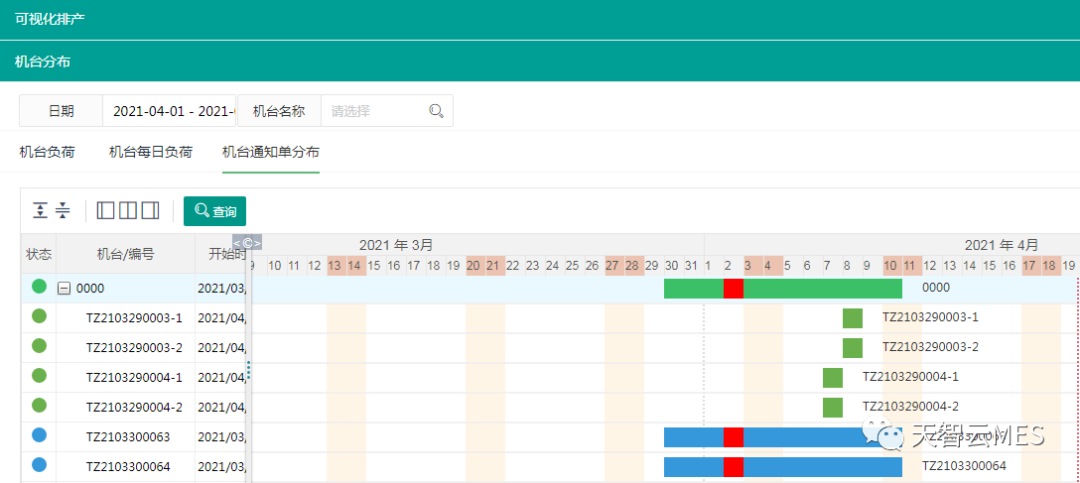The width and height of the screenshot is (1080, 483).
Task: Click the red segment in 0000 bar
Action: [734, 289]
